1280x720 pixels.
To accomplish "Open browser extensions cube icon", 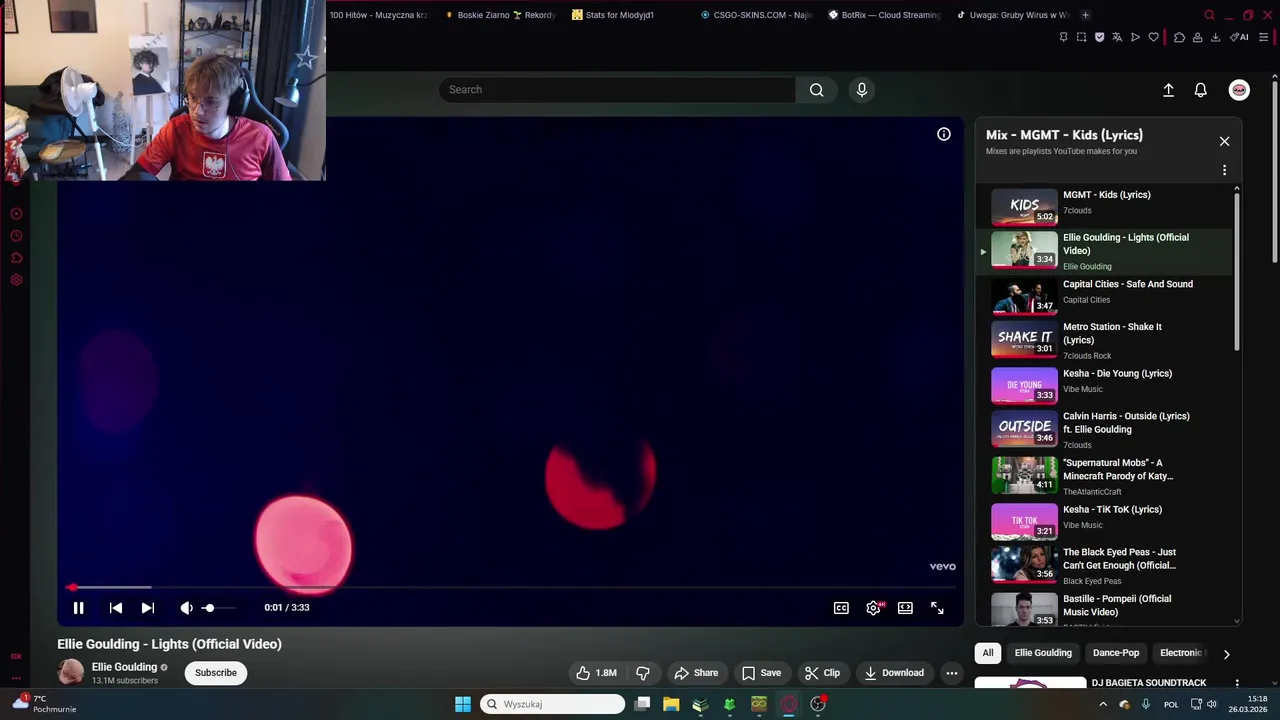I will [x=1179, y=37].
